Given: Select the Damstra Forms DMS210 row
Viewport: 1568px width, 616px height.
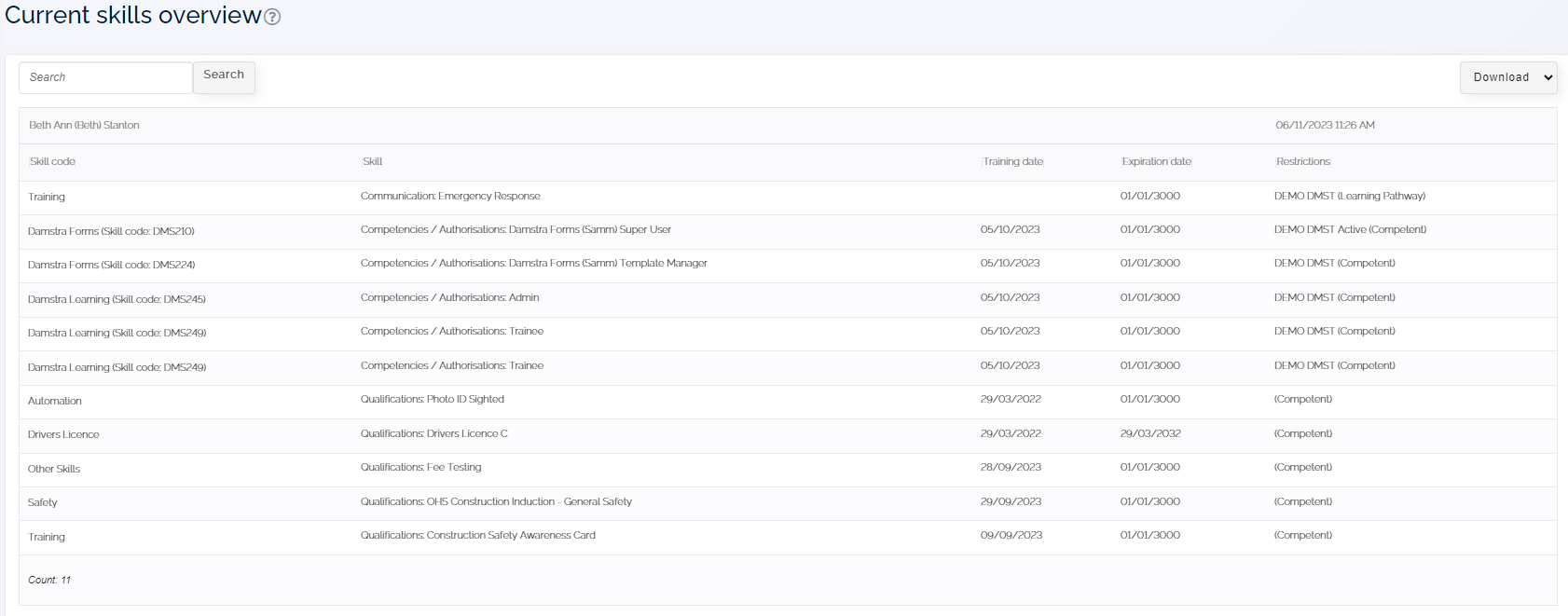Looking at the screenshot, I should tap(788, 231).
